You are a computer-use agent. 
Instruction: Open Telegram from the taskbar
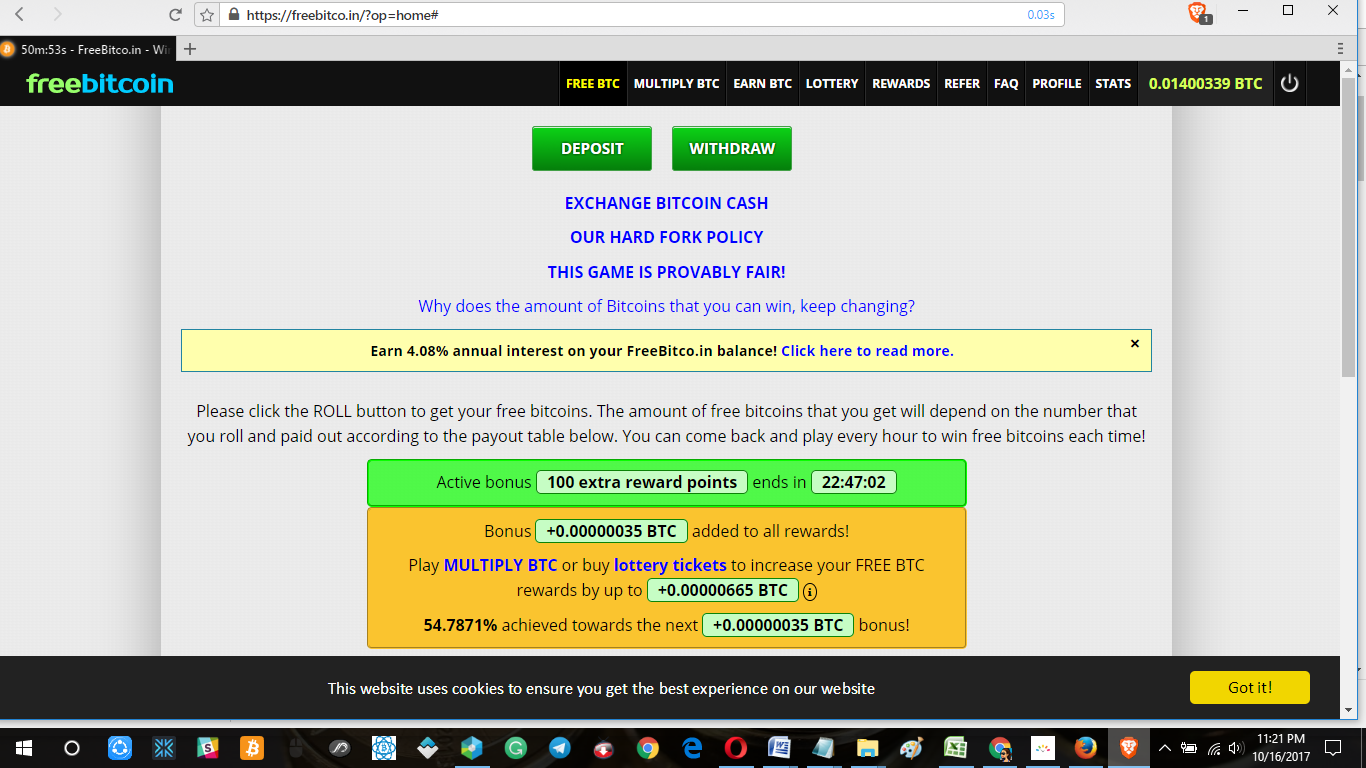pos(559,748)
